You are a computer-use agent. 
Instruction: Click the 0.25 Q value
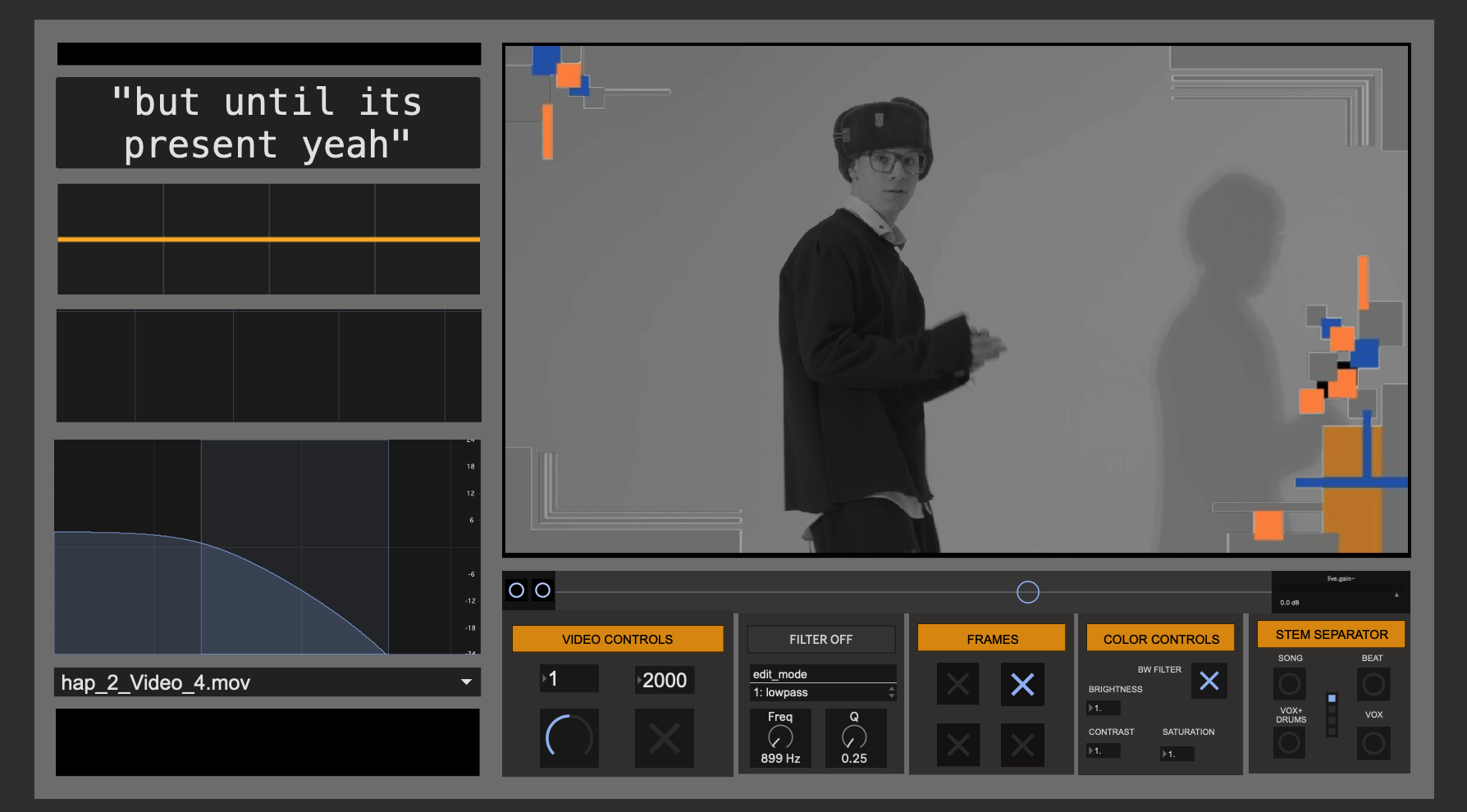tap(854, 759)
